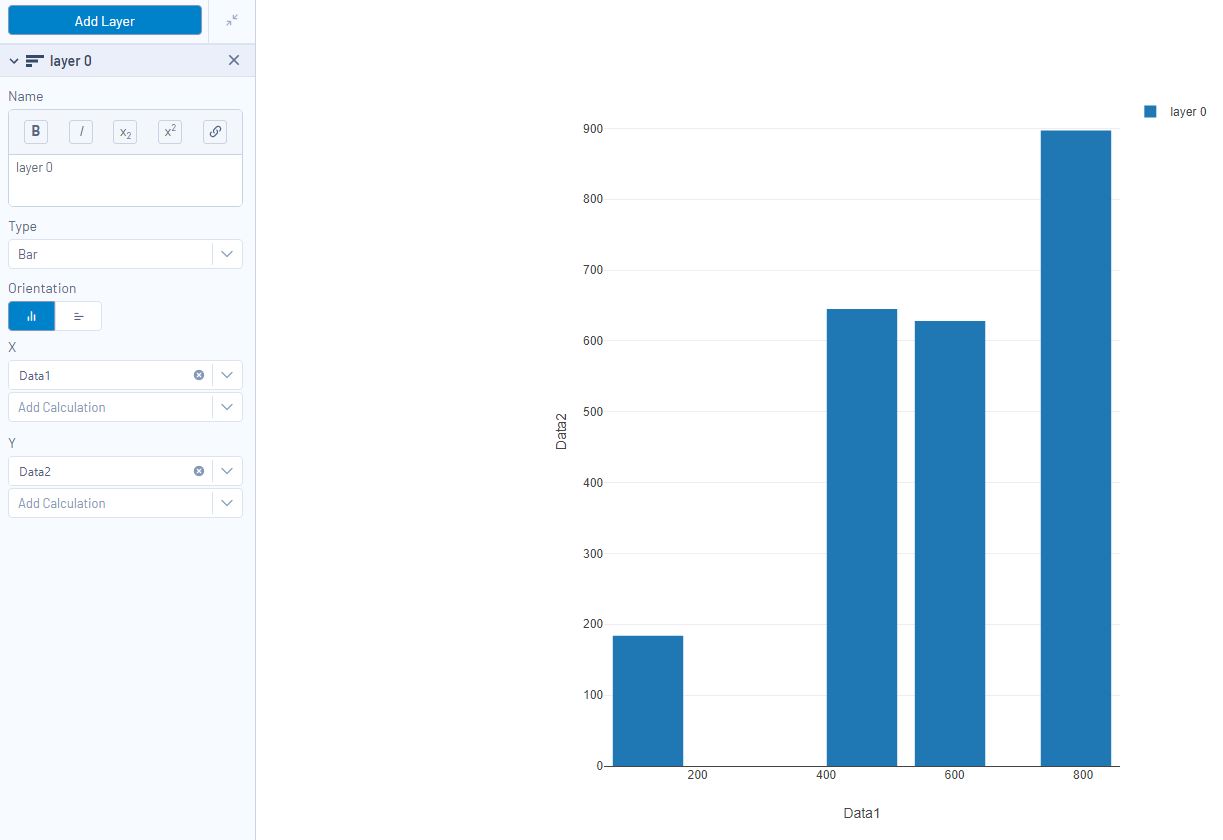Insert subscript in the layer name
The height and width of the screenshot is (840, 1223).
(124, 131)
